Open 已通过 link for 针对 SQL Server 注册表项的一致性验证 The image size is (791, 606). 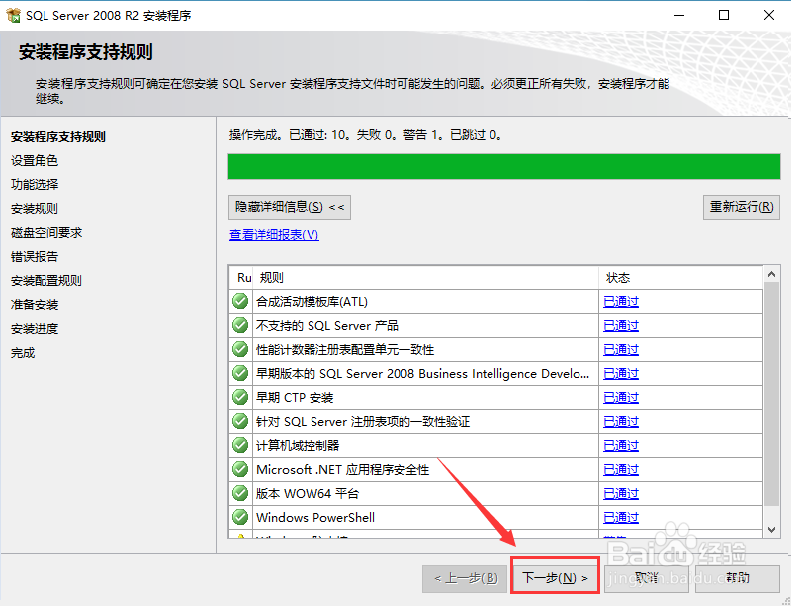click(621, 421)
